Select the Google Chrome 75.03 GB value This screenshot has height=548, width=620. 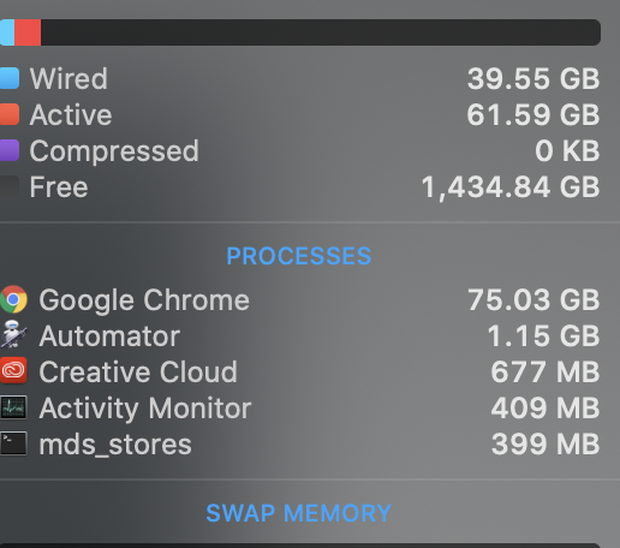[533, 300]
